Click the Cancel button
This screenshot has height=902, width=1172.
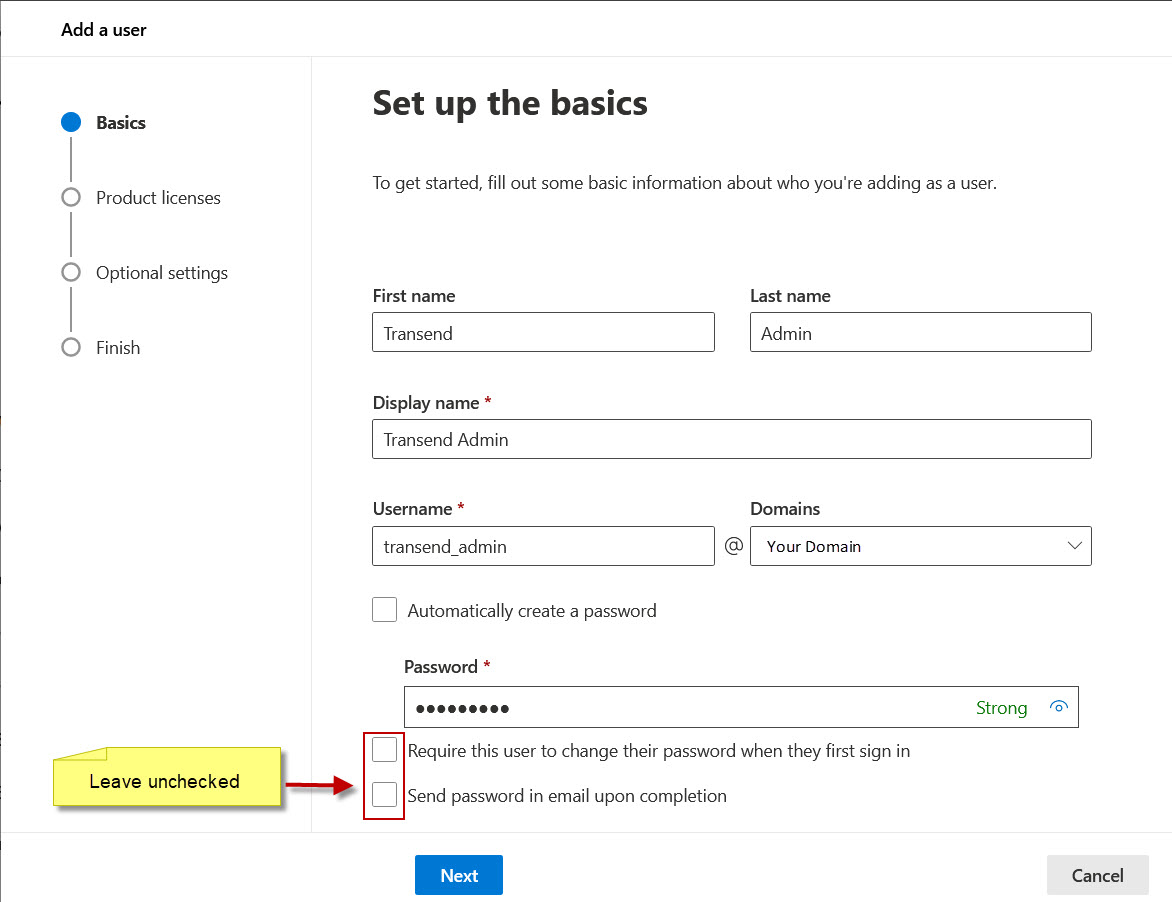(x=1097, y=875)
